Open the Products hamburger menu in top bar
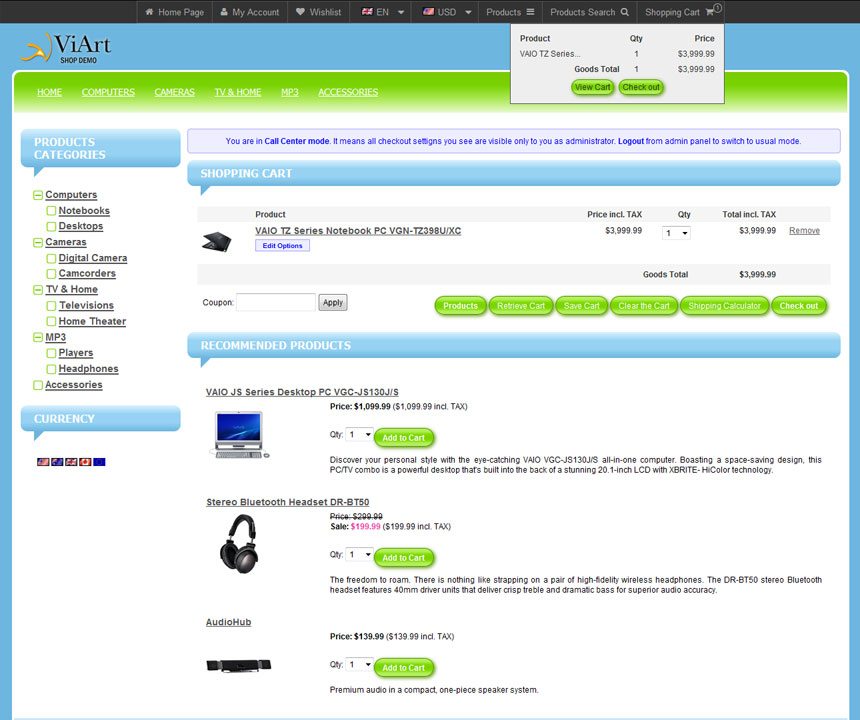This screenshot has width=860, height=720. point(510,12)
